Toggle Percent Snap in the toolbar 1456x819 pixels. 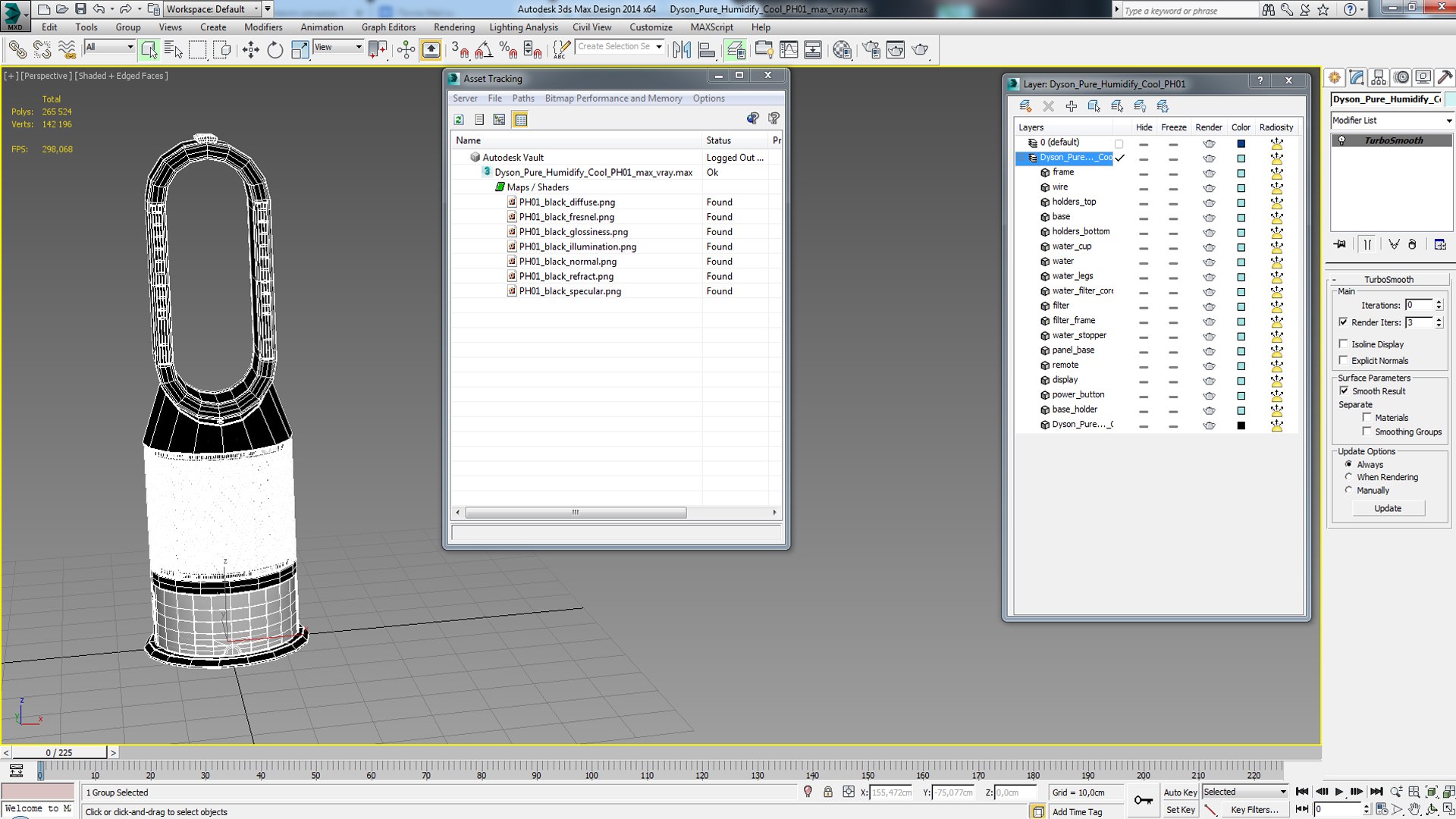[508, 50]
